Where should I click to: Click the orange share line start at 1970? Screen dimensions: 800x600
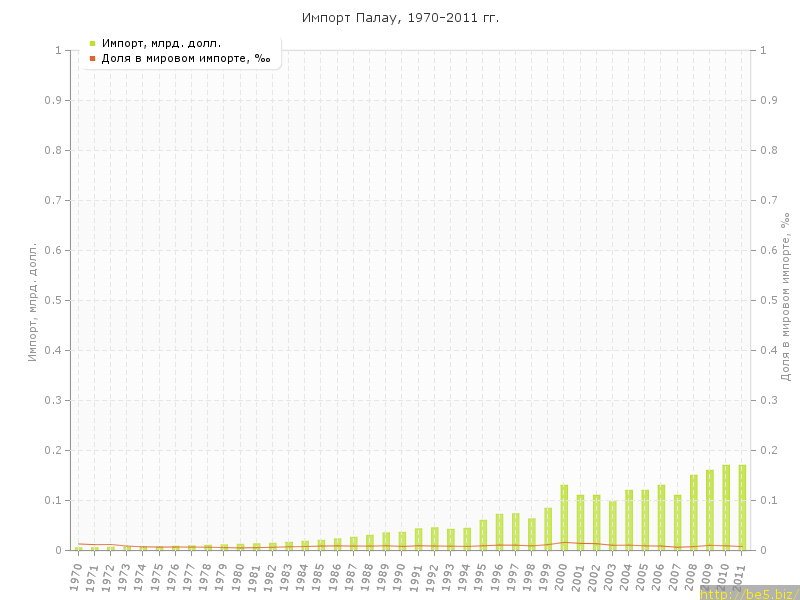(79, 543)
